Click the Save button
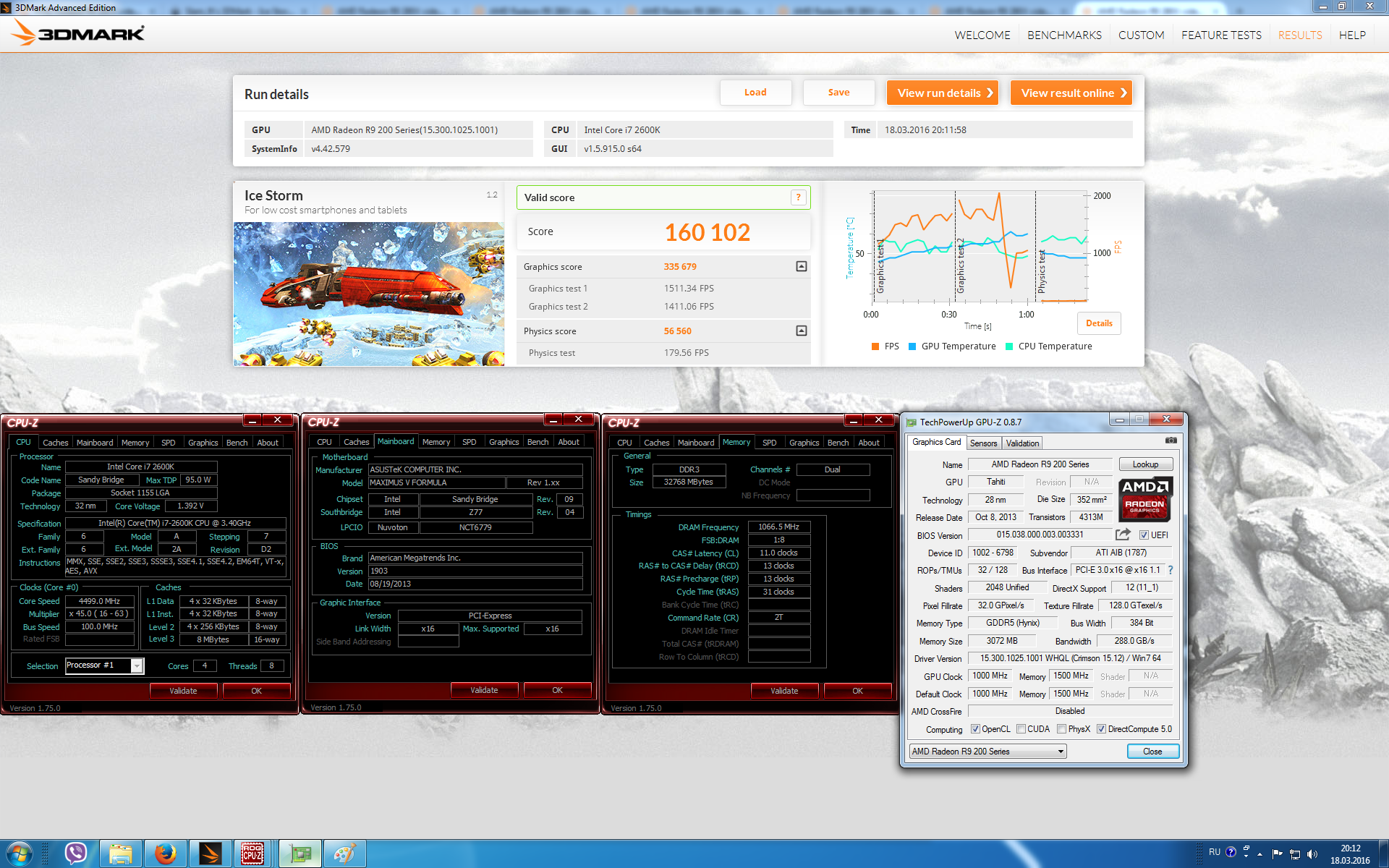This screenshot has height=868, width=1389. tap(838, 93)
